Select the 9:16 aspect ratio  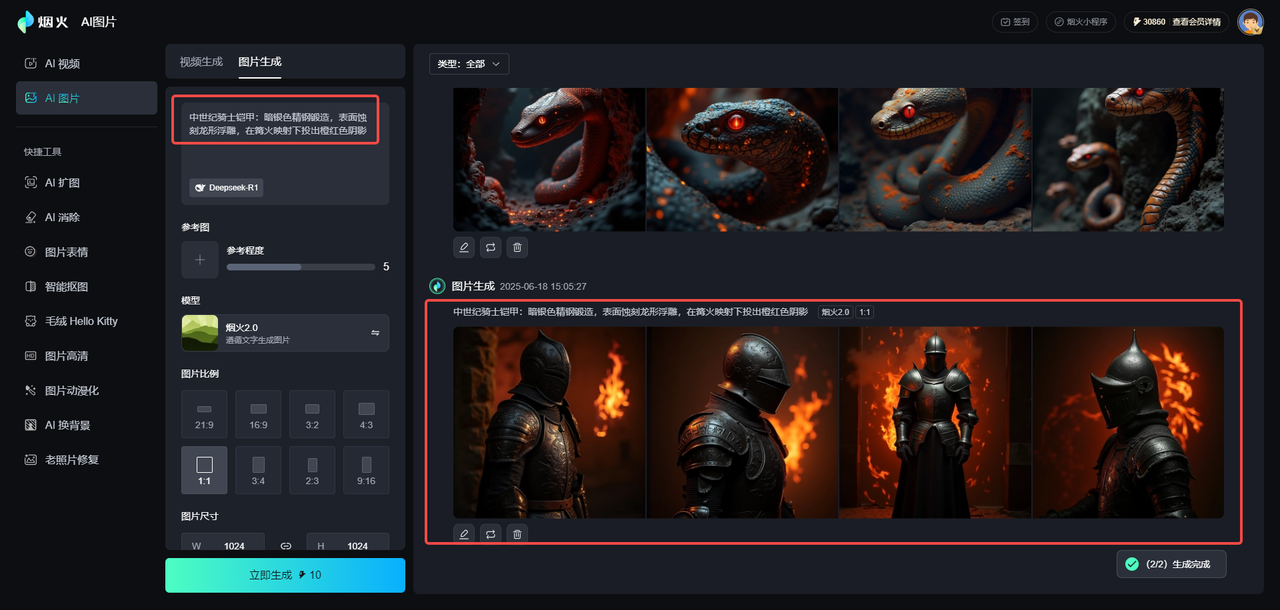coord(366,470)
